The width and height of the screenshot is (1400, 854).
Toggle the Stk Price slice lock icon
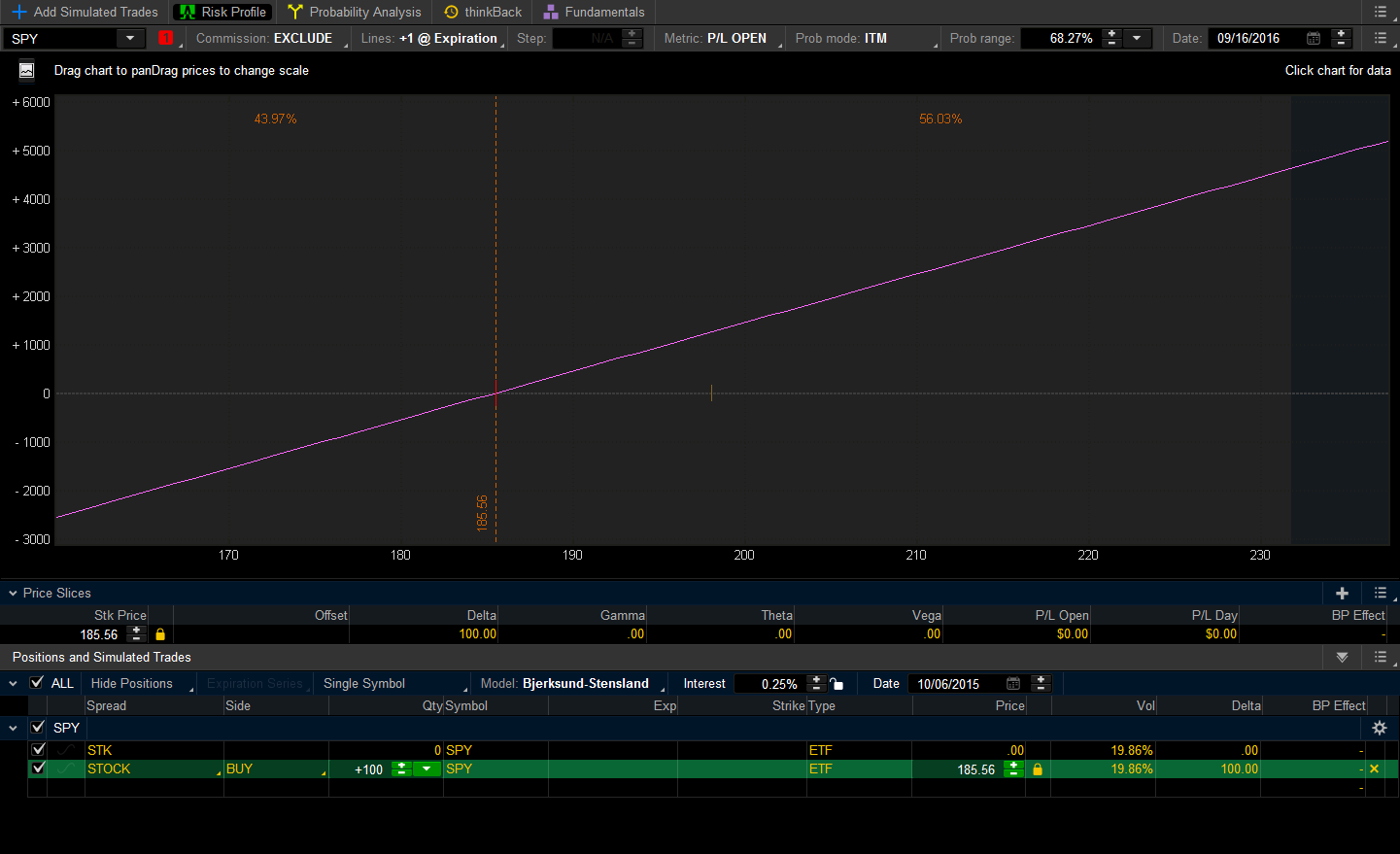tap(160, 633)
